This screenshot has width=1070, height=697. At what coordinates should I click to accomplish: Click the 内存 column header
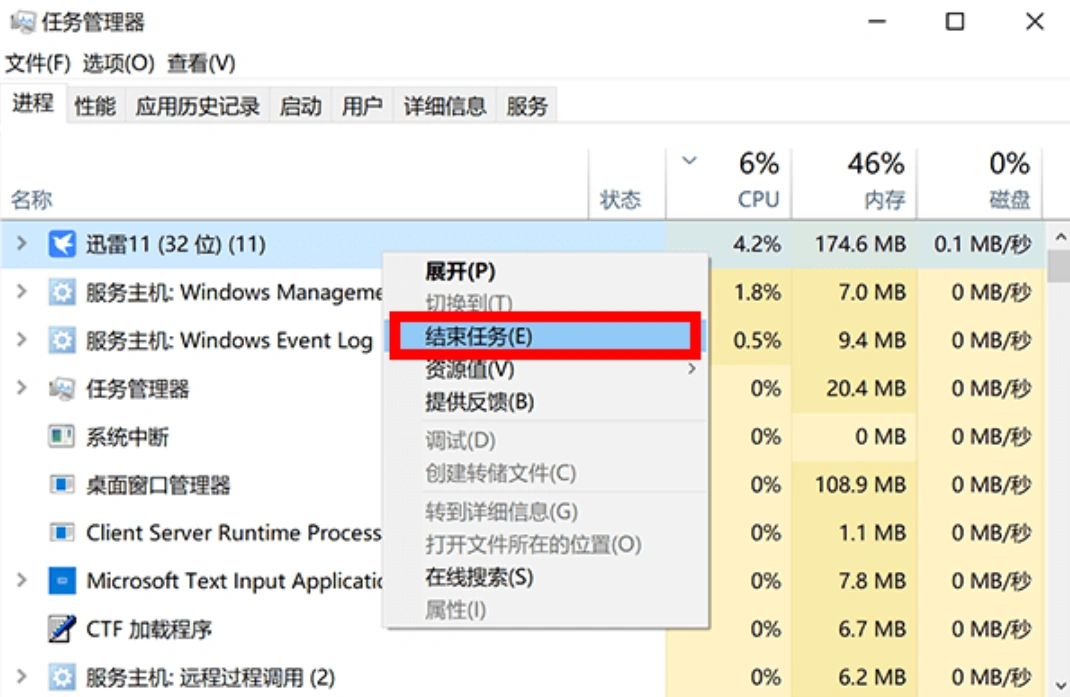point(884,199)
